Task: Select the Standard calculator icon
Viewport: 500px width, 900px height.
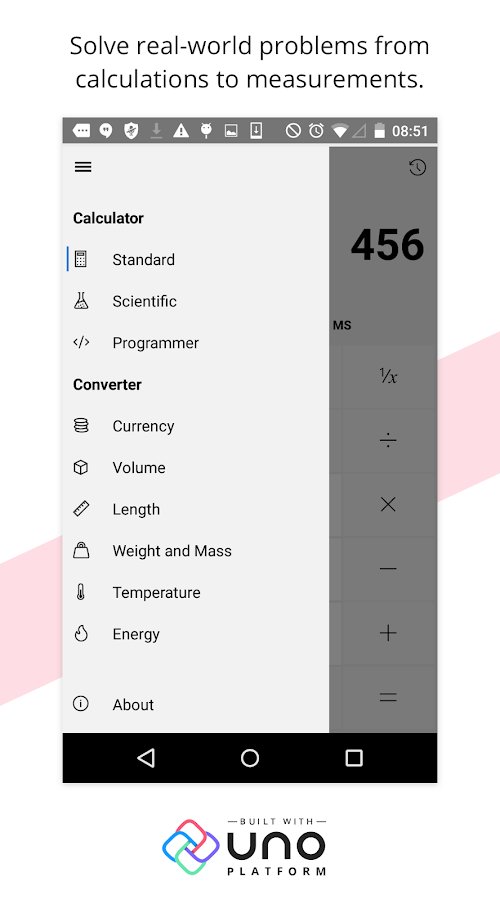Action: point(81,259)
